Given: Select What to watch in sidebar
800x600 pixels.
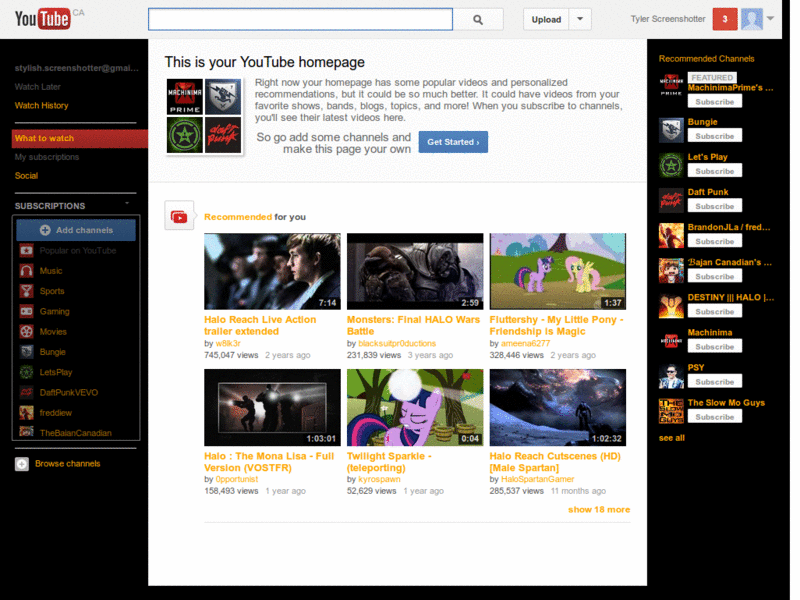Looking at the screenshot, I should tap(80, 138).
